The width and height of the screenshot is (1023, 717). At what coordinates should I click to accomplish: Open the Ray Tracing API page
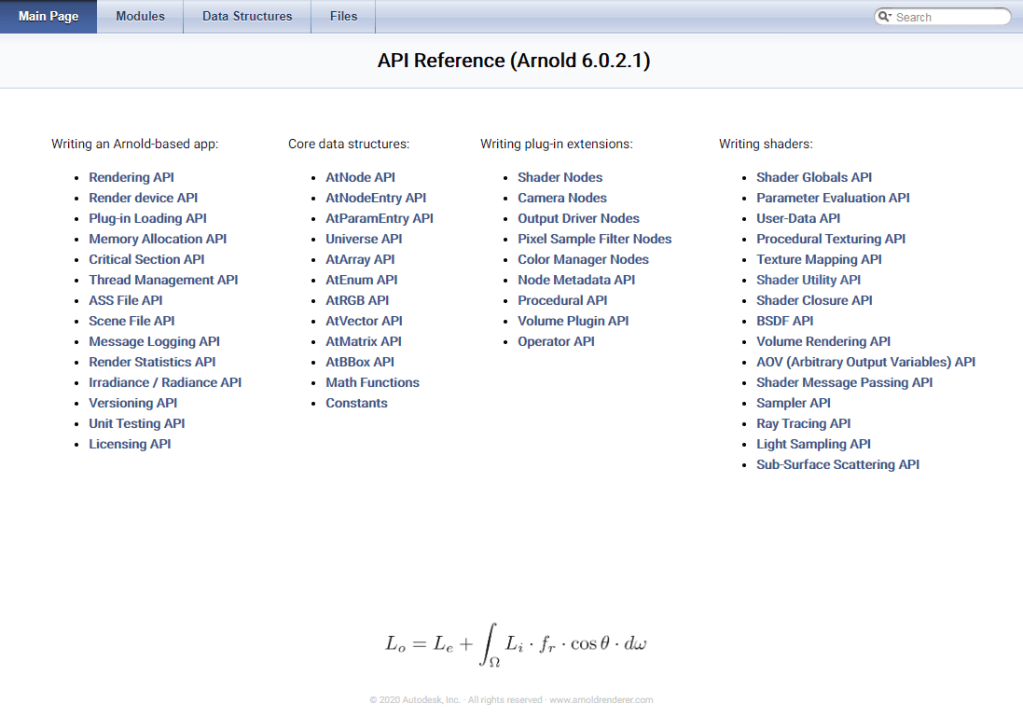tap(802, 423)
